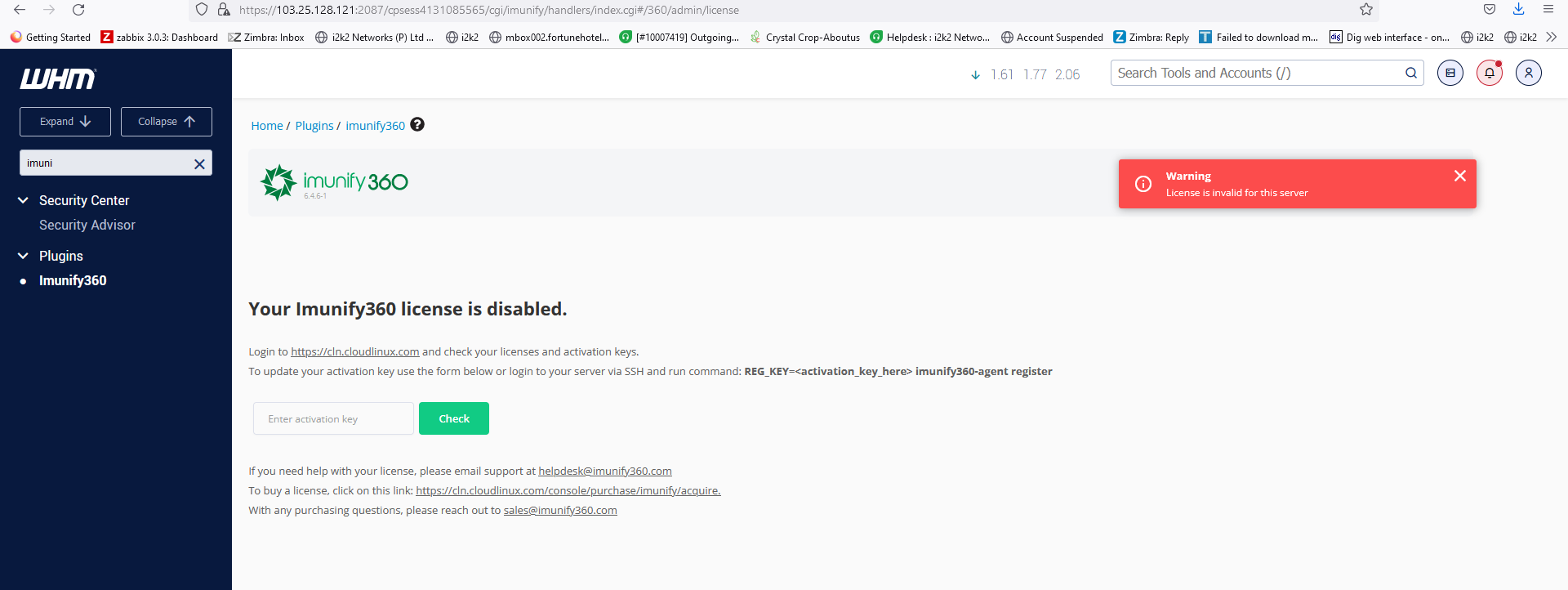1568x590 pixels.
Task: Open the browser downloads icon
Action: pos(1518,9)
